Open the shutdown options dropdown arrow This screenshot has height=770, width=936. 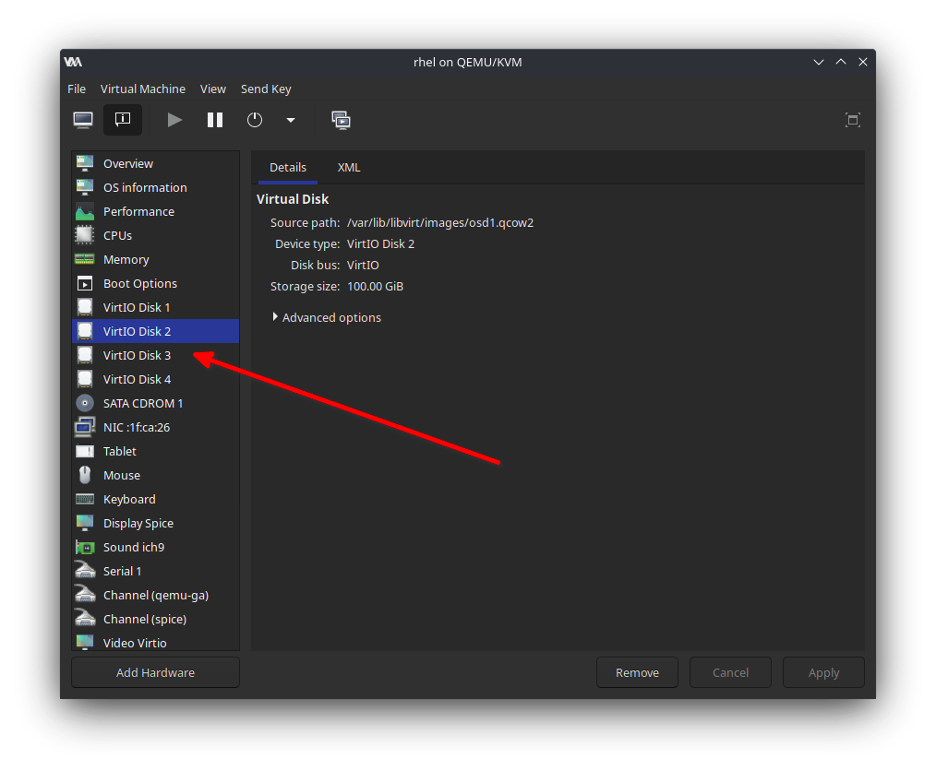[x=290, y=120]
